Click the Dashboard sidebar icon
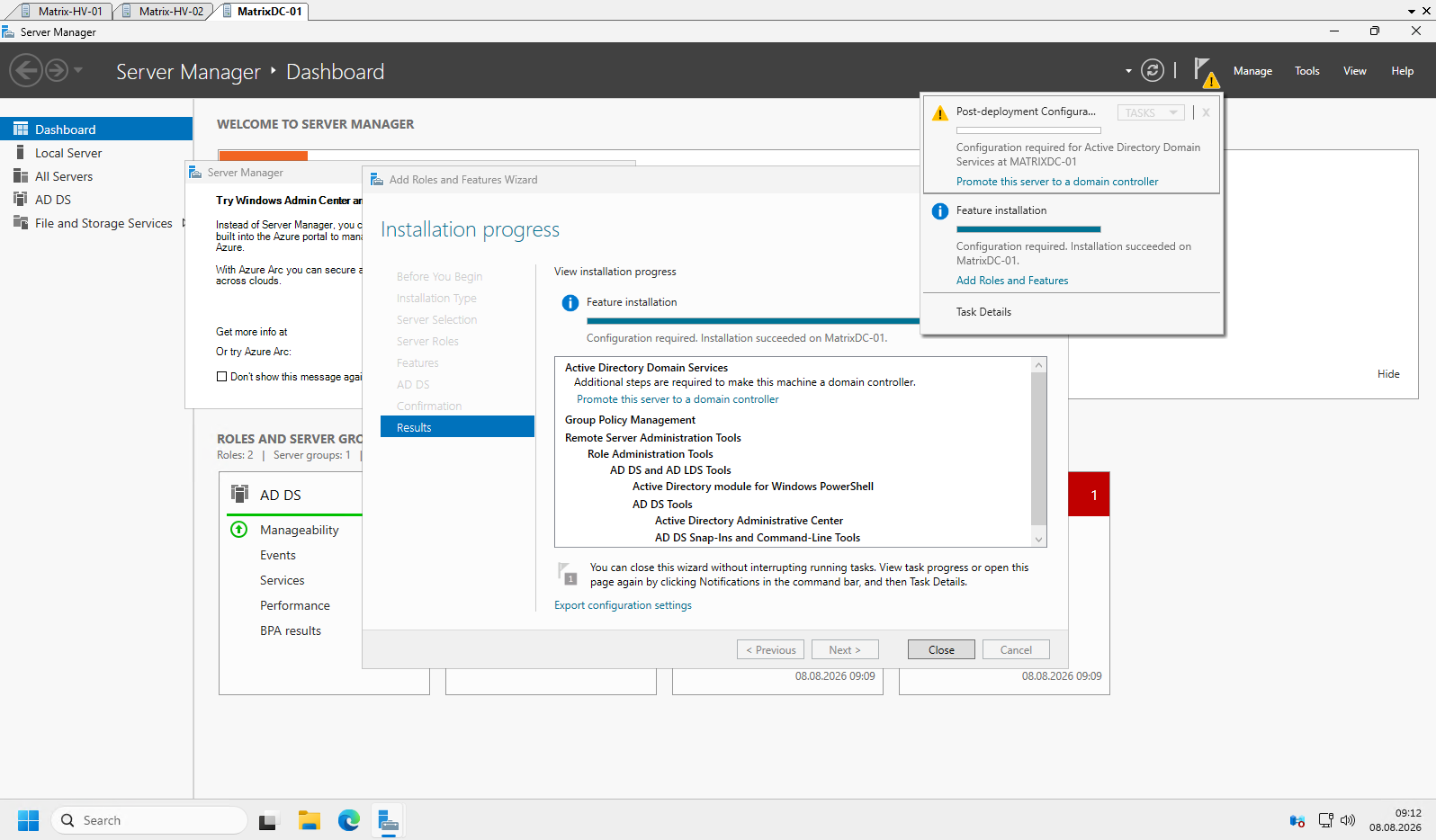Viewport: 1436px width, 840px height. pos(21,129)
